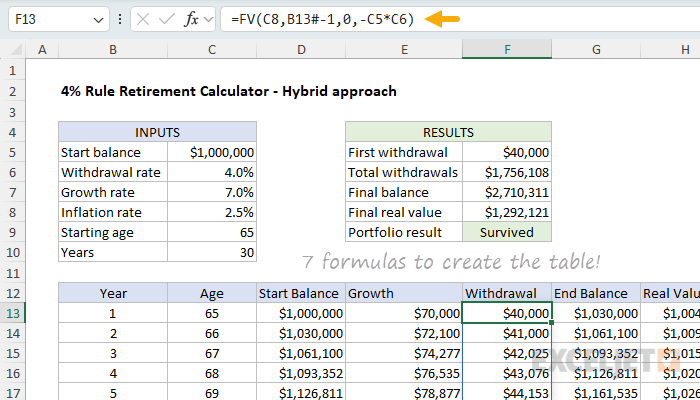Select Growth cell $74,277

pyautogui.click(x=404, y=354)
